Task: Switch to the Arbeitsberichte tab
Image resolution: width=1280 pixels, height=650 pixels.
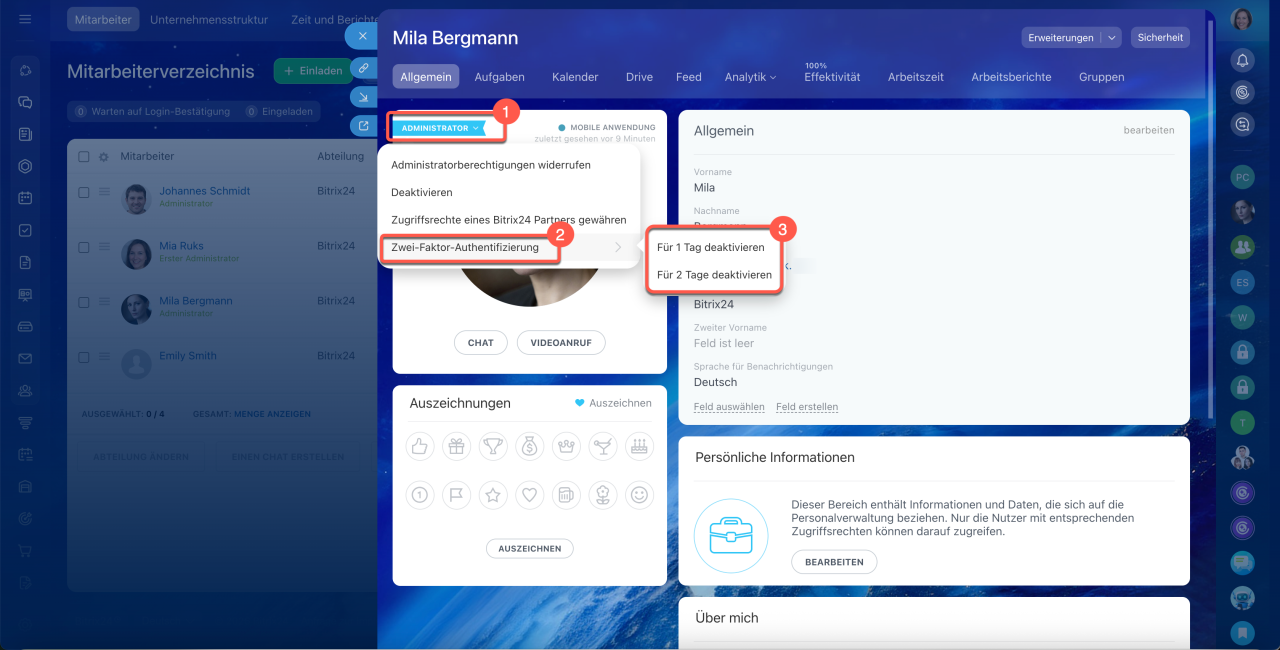Action: (x=1011, y=77)
